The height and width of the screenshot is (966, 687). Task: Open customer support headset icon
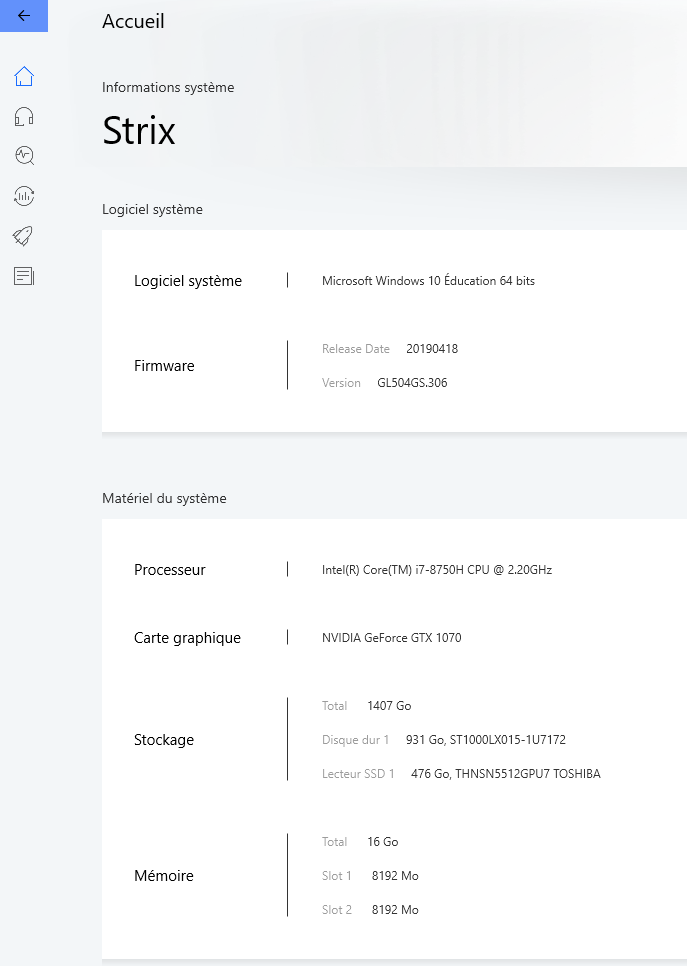click(24, 116)
